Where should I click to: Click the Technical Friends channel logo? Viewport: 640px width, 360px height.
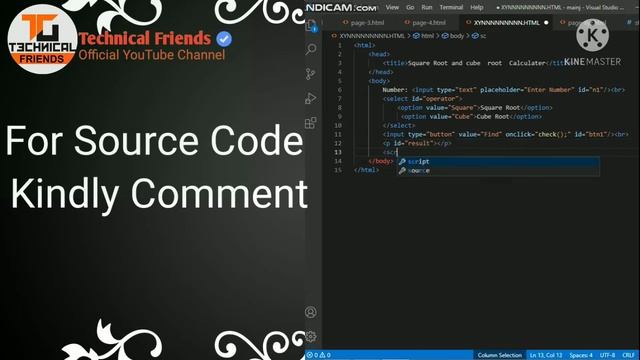42,40
